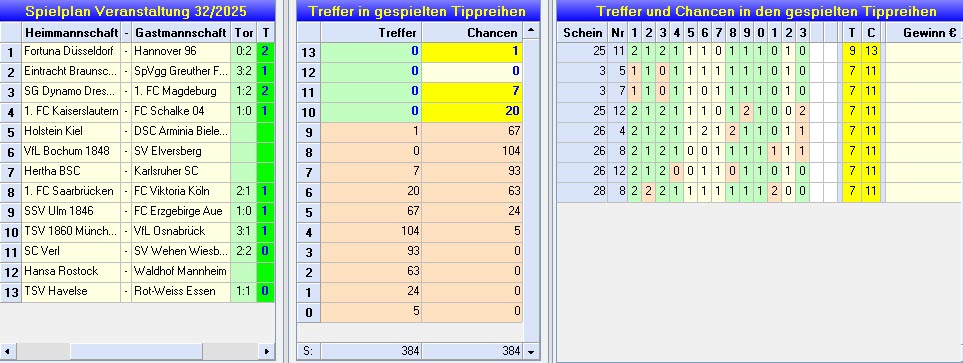This screenshot has width=963, height=363.
Task: Click the Chancen column header
Action: [472, 33]
